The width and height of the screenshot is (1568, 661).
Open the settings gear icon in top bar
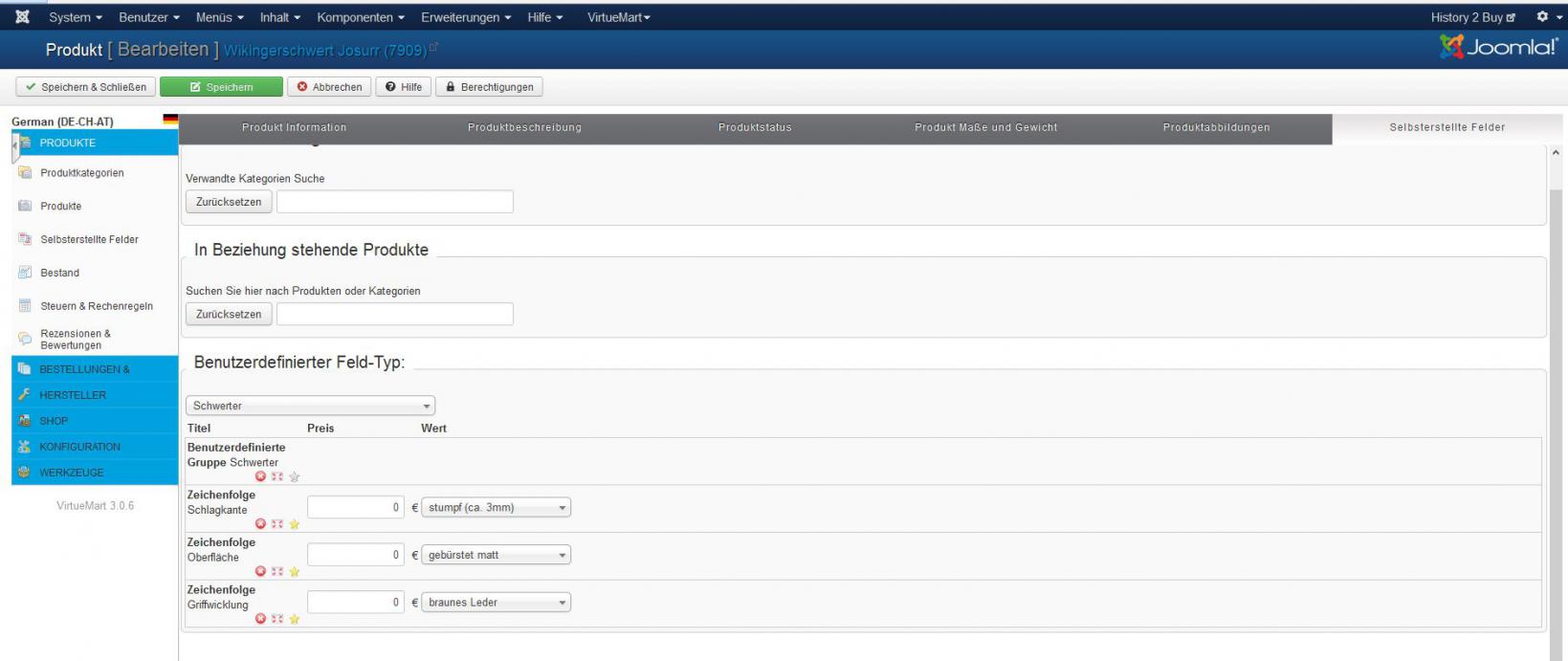1542,17
